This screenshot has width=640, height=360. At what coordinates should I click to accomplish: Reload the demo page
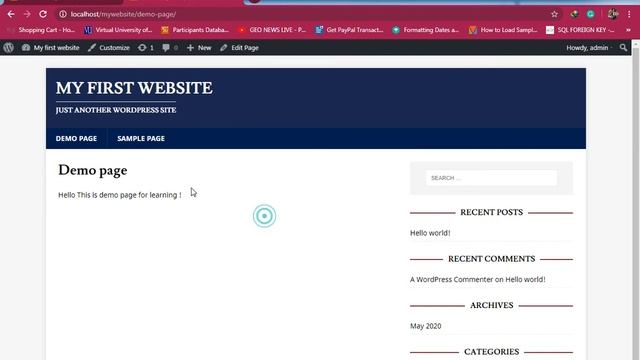[x=43, y=14]
